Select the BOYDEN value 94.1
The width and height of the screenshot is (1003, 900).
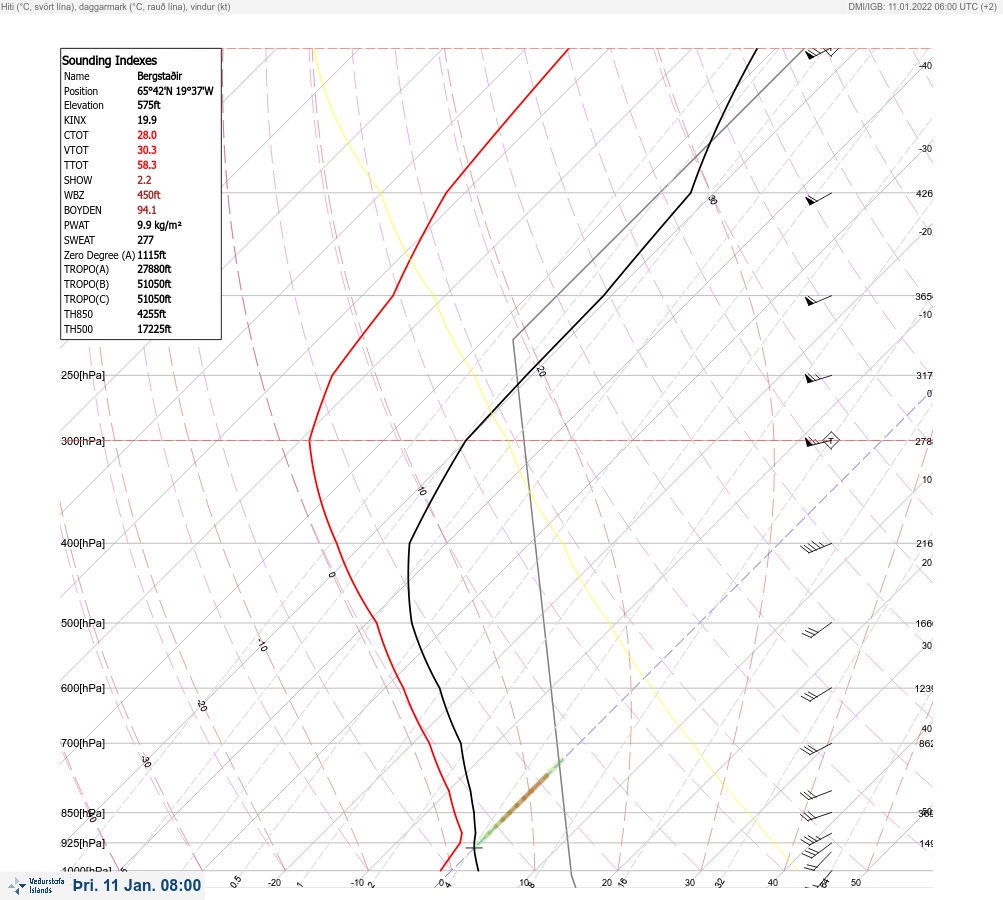[146, 210]
